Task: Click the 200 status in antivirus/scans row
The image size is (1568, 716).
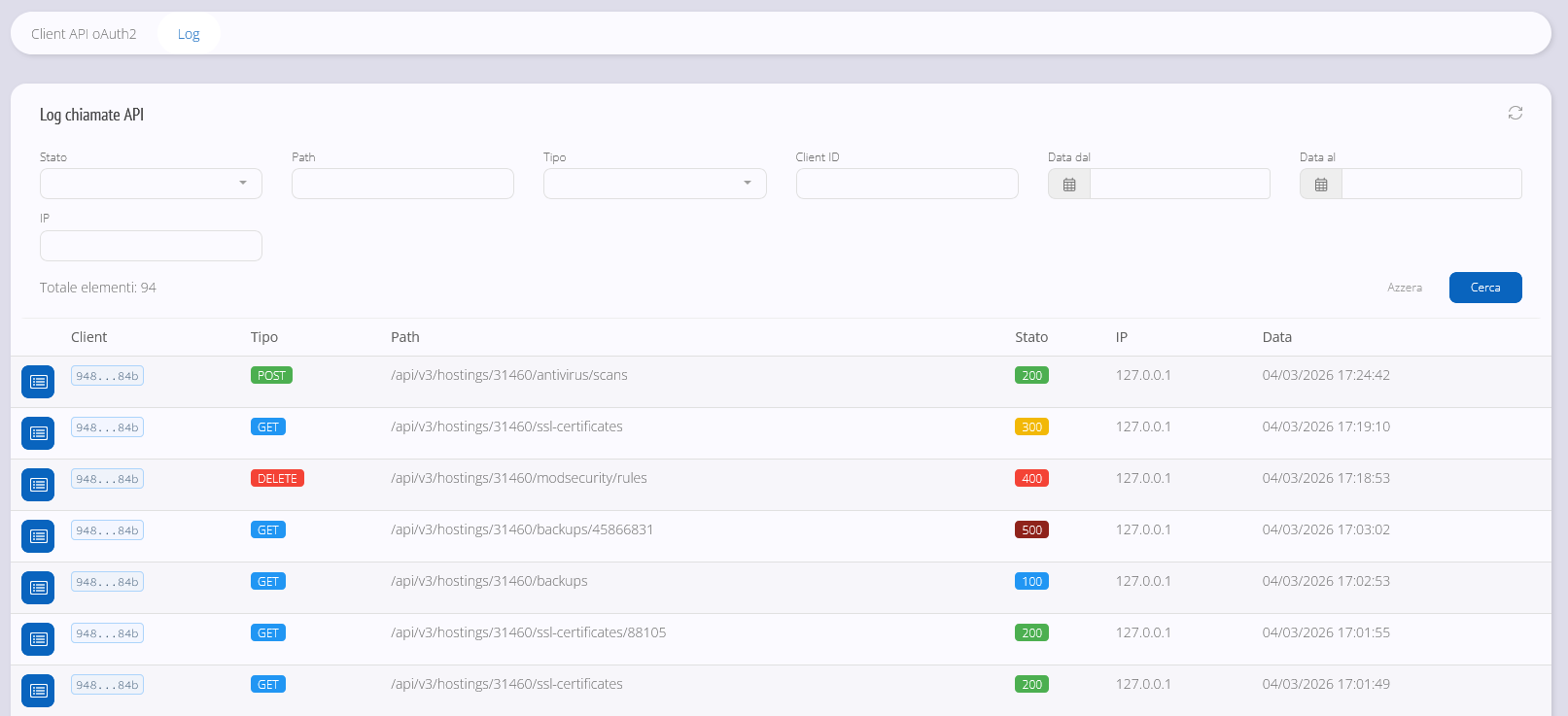Action: pyautogui.click(x=1031, y=375)
